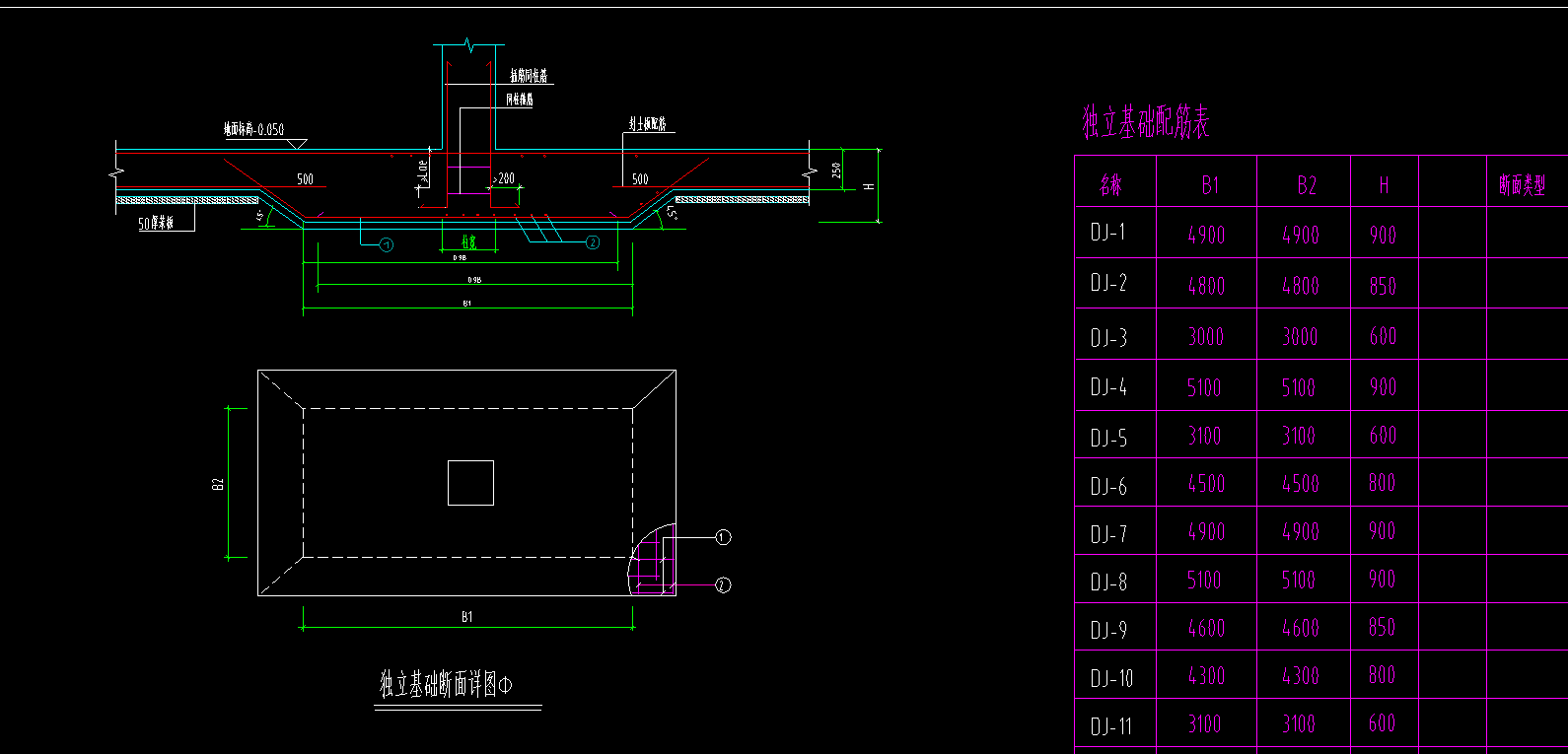Click the DJ-10 row label
Viewport: 1568px width, 754px height.
pos(1112,678)
